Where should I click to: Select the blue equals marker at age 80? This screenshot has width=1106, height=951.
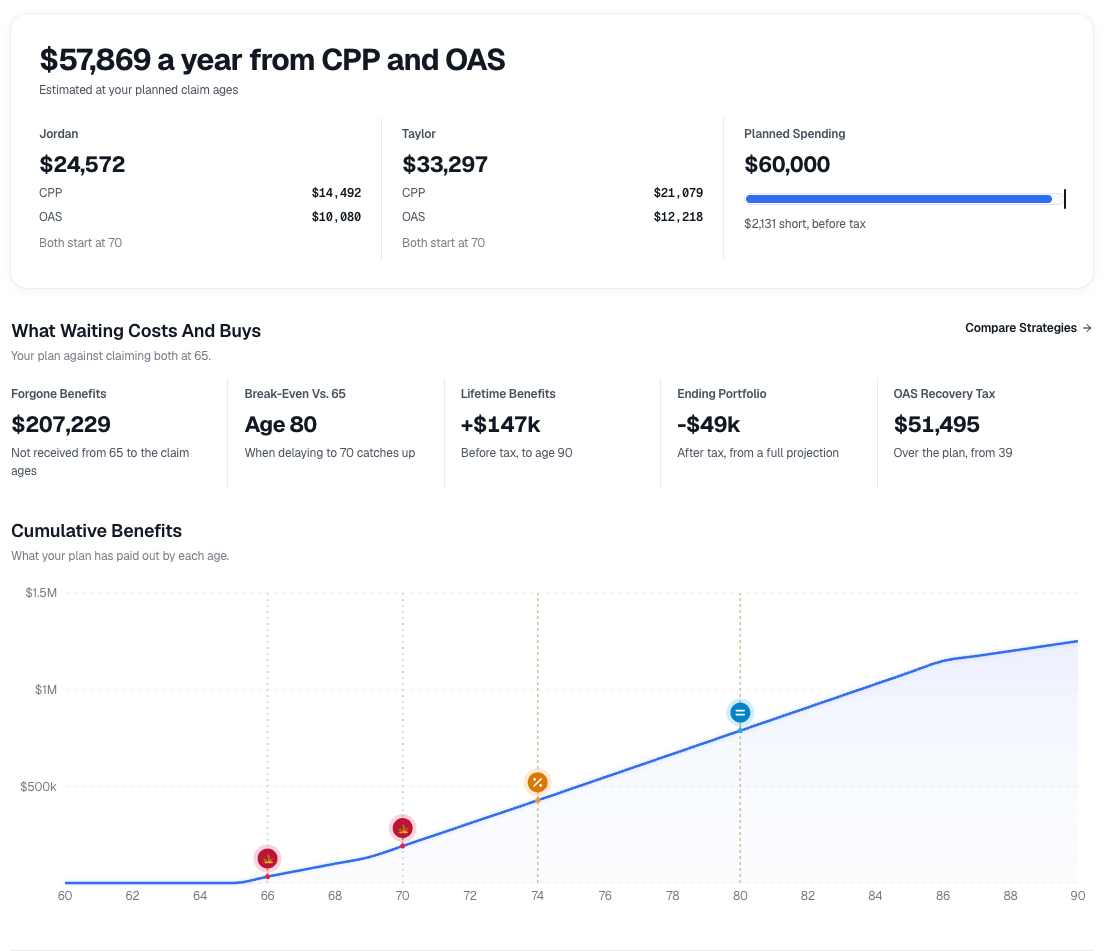(740, 713)
